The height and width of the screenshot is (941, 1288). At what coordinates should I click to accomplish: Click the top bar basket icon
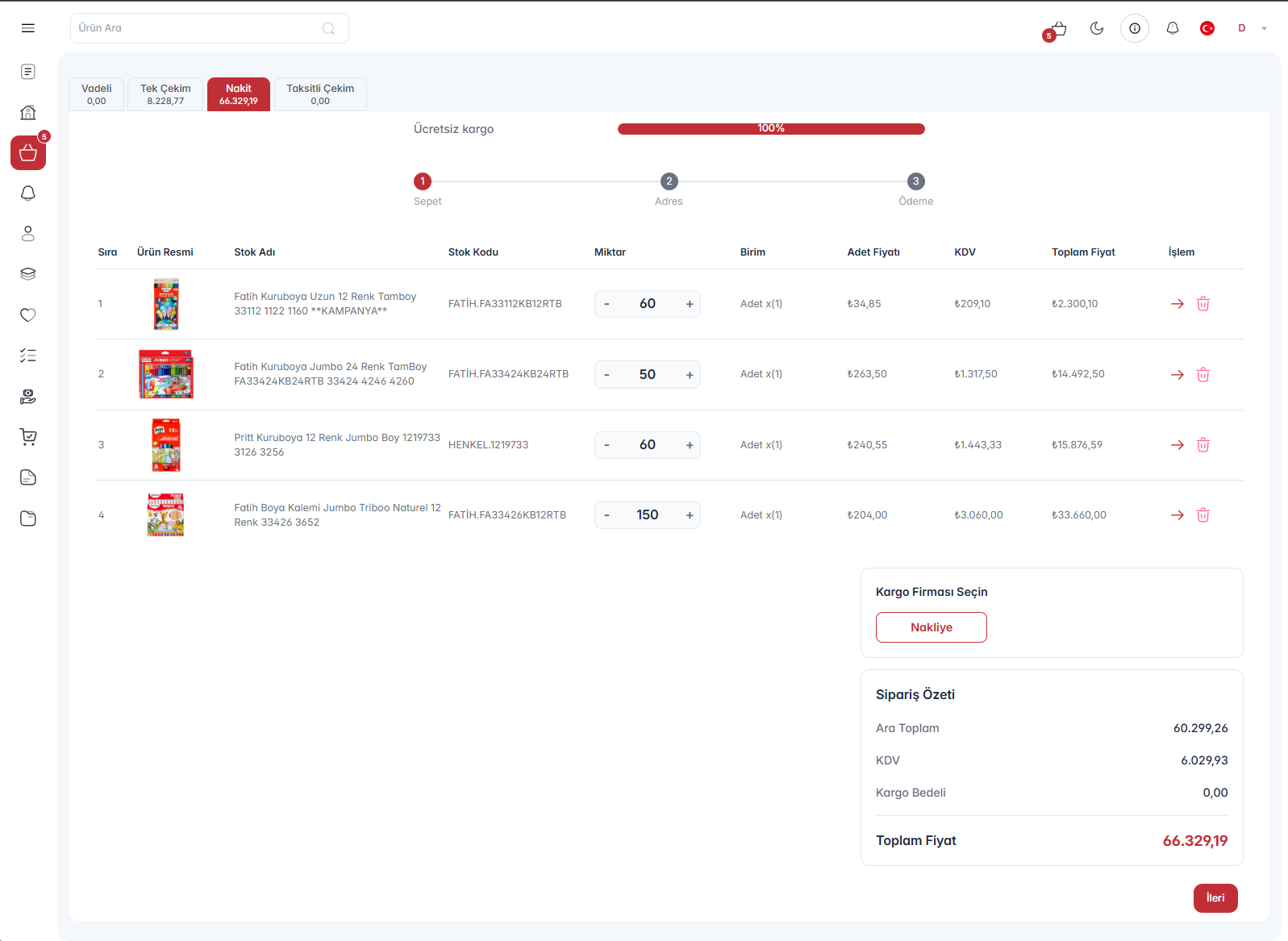pyautogui.click(x=1059, y=28)
